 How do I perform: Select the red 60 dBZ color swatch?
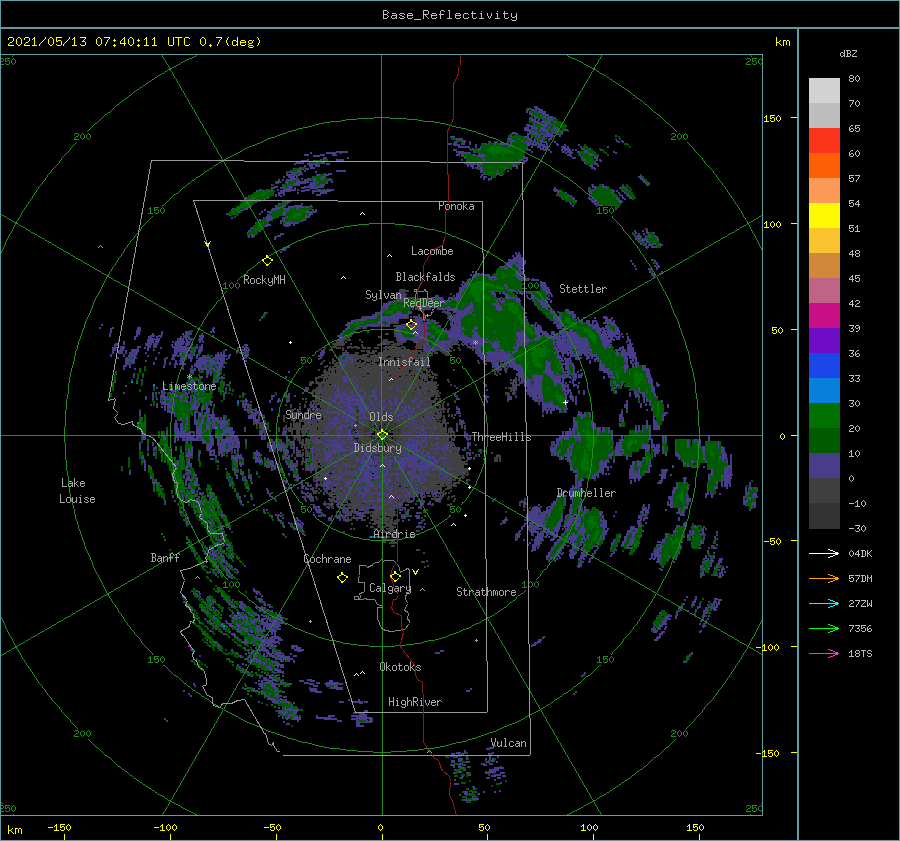coord(824,141)
